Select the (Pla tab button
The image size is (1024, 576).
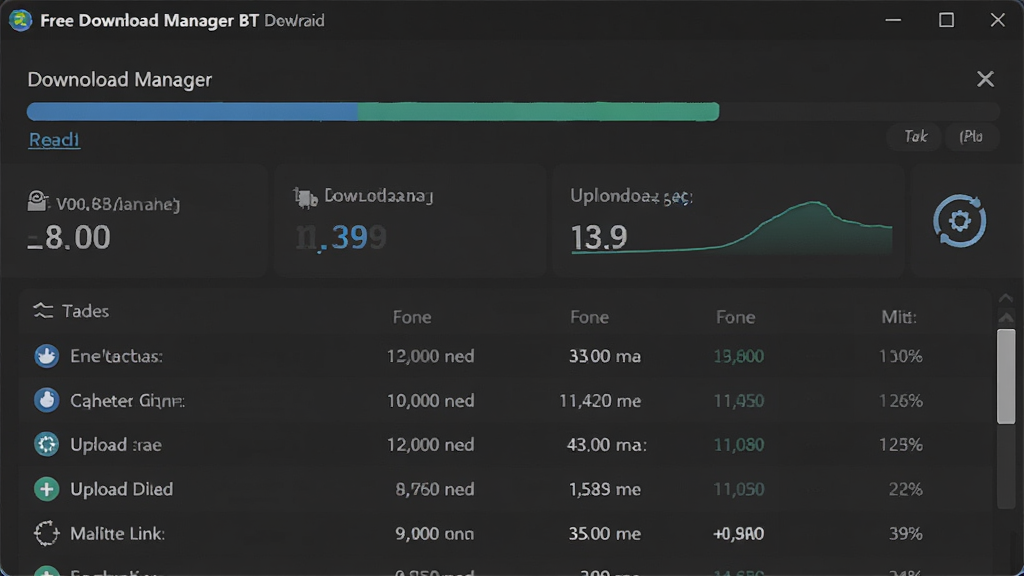pos(971,136)
